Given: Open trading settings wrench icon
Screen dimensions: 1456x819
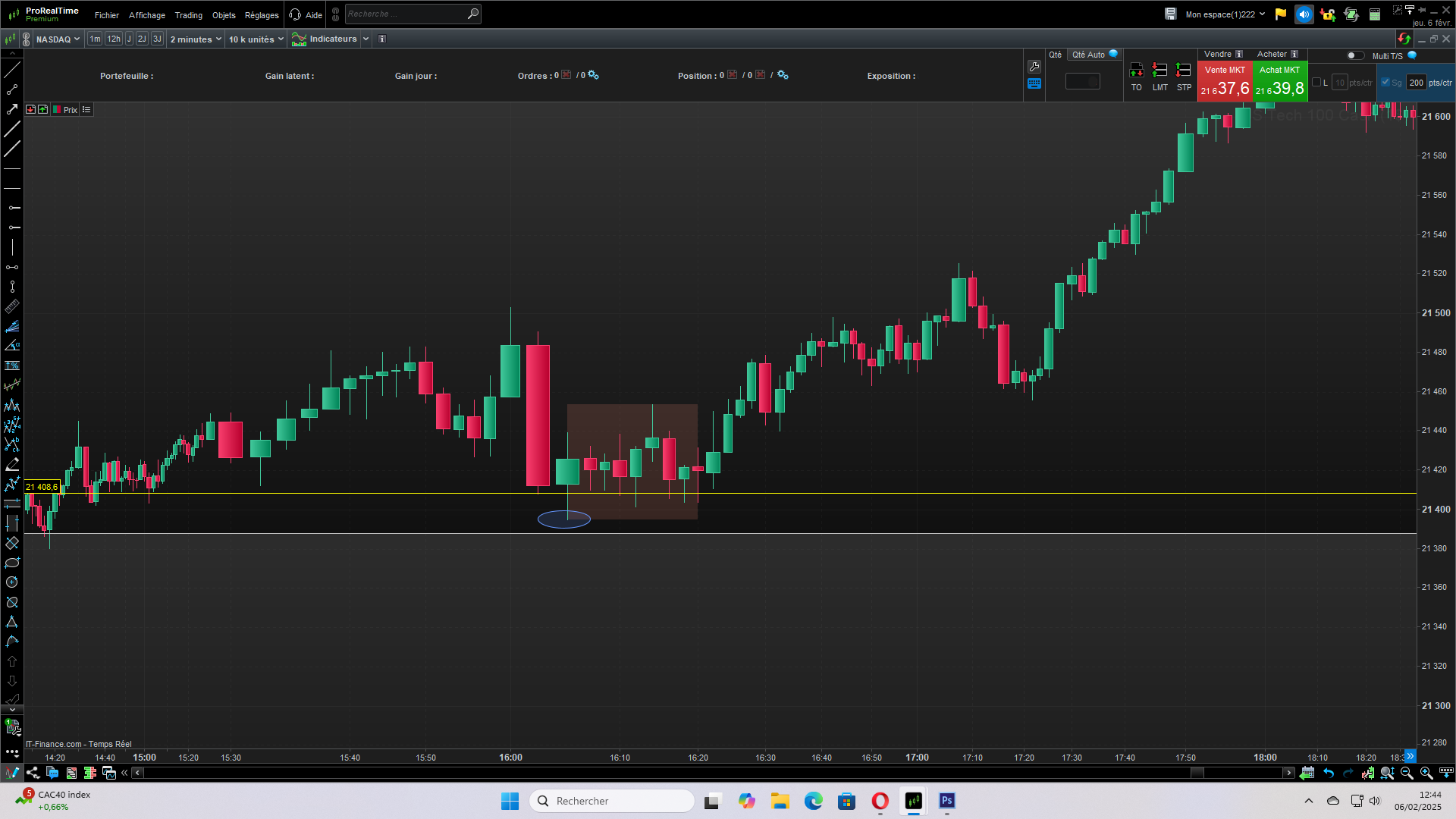Looking at the screenshot, I should 1034,67.
